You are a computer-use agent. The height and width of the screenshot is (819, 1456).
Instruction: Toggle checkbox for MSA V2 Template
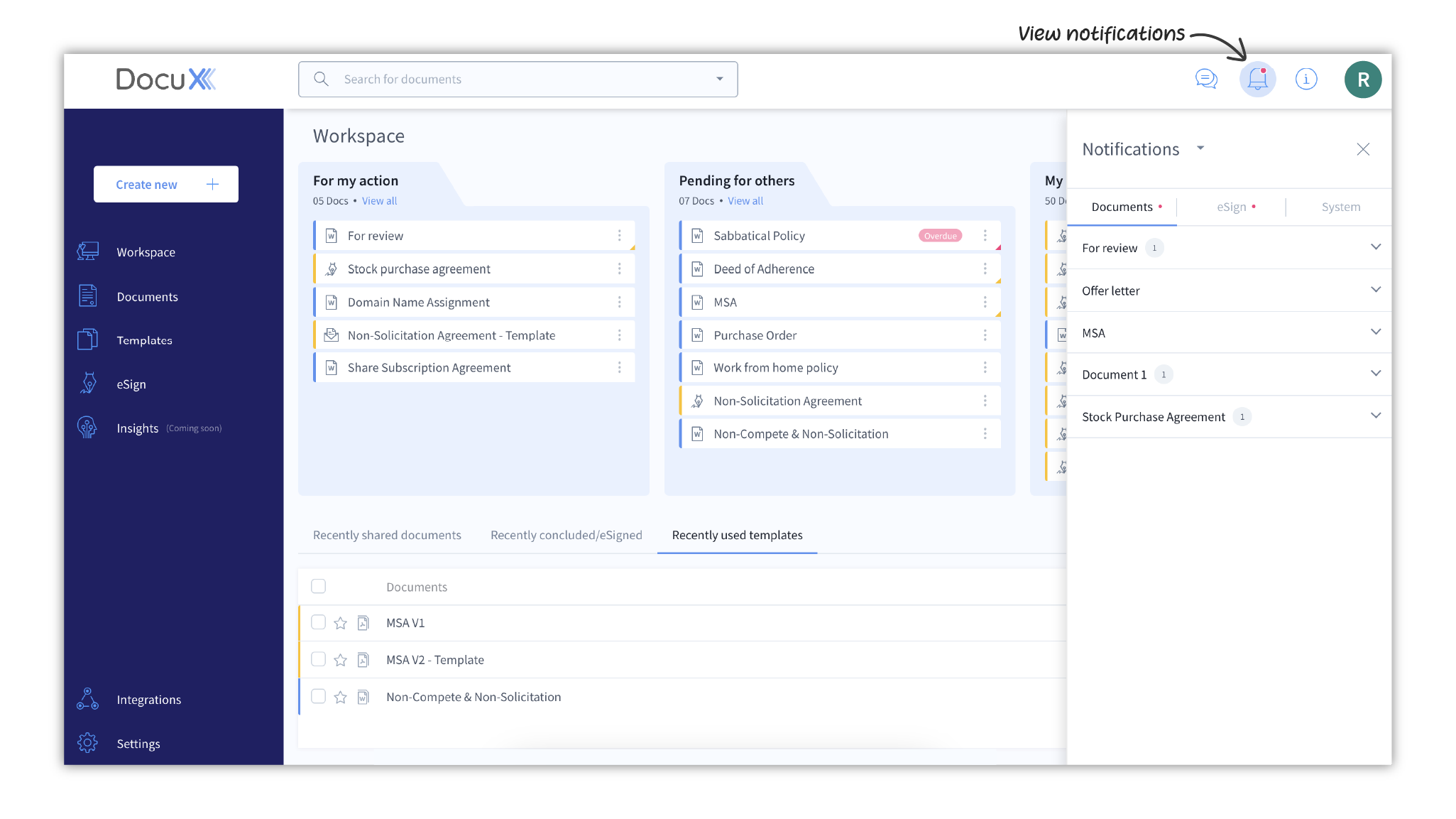(x=318, y=659)
